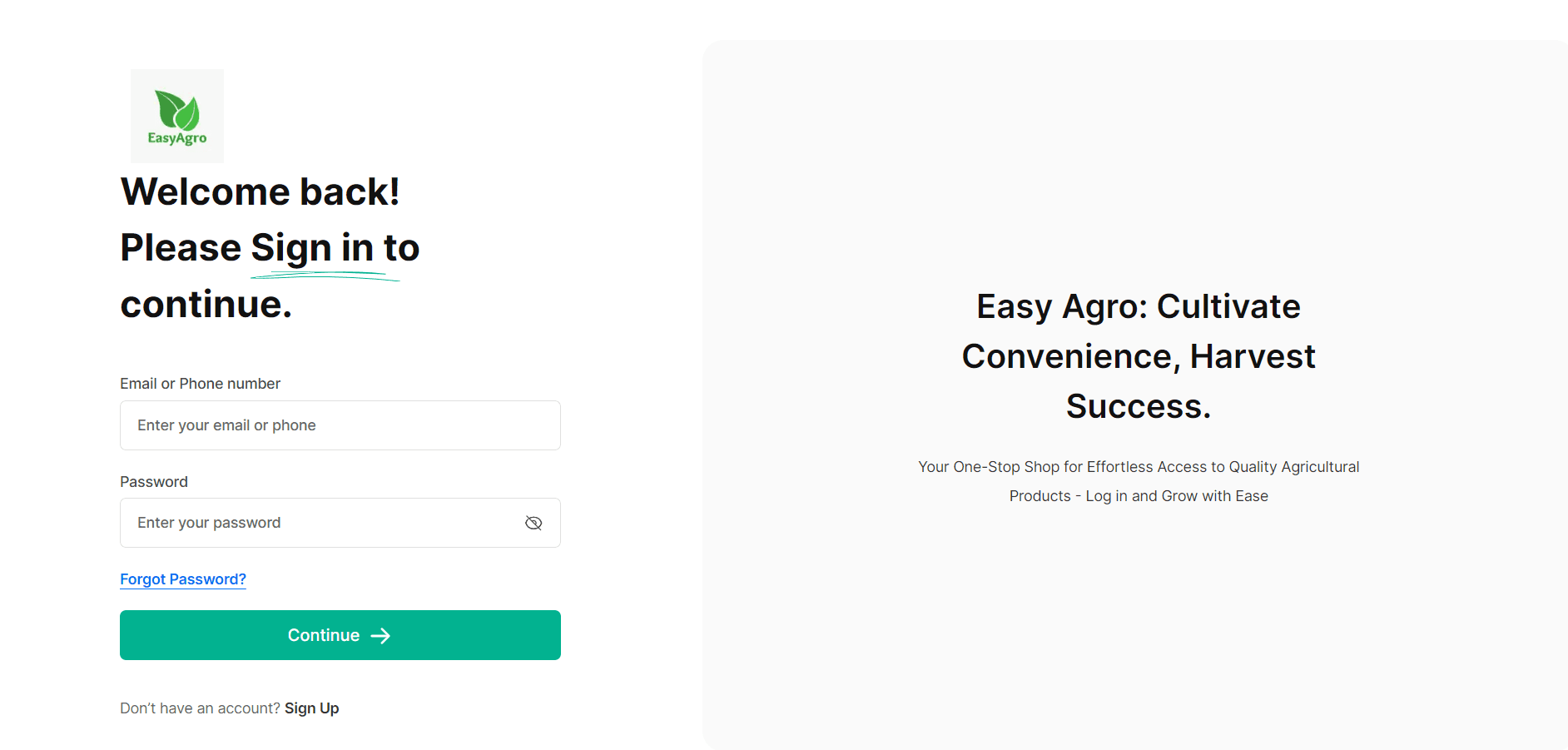Click the word 'continue.' in heading
This screenshot has width=1568, height=750.
coord(206,305)
